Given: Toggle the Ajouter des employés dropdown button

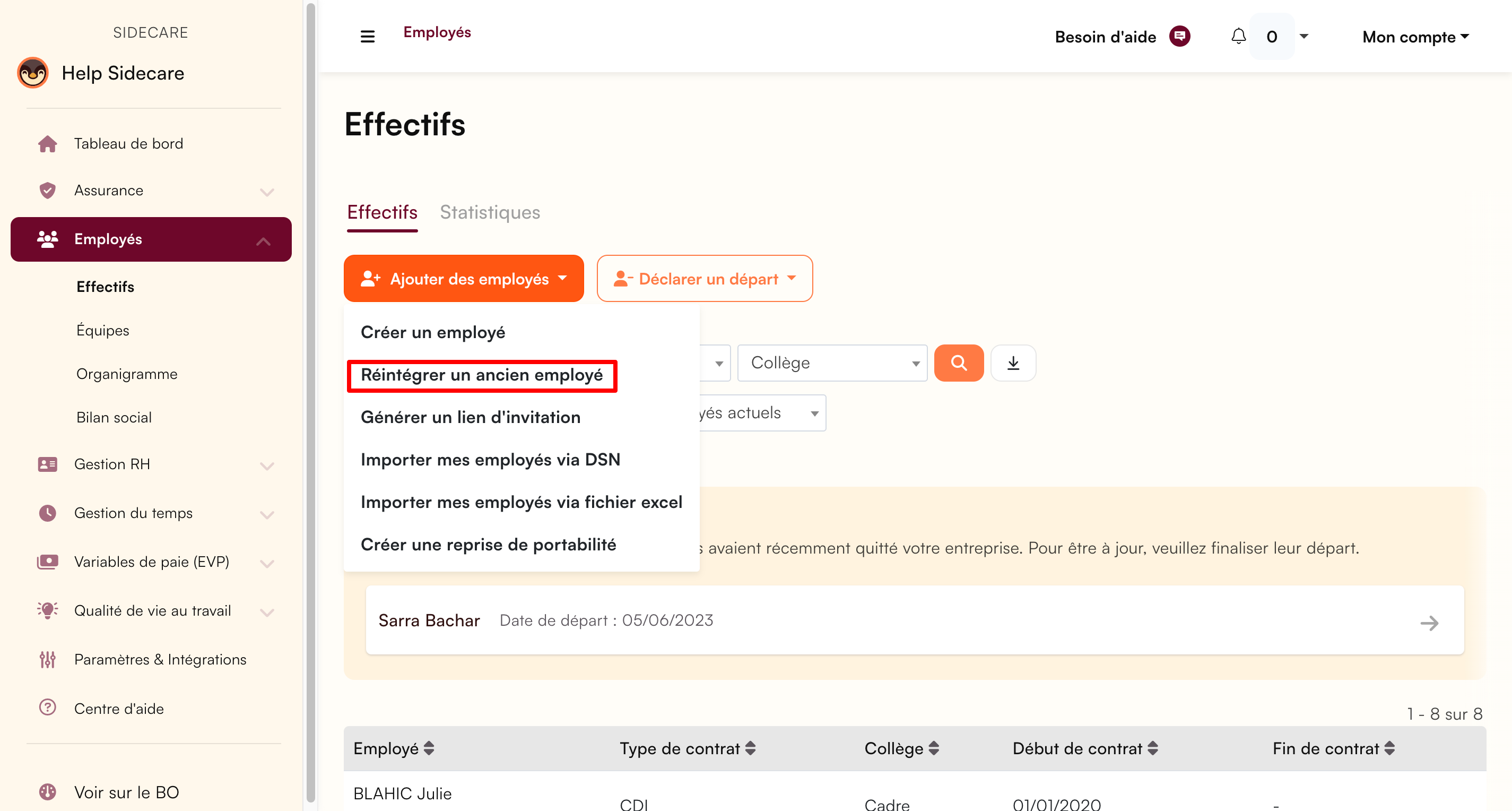Looking at the screenshot, I should [x=464, y=278].
